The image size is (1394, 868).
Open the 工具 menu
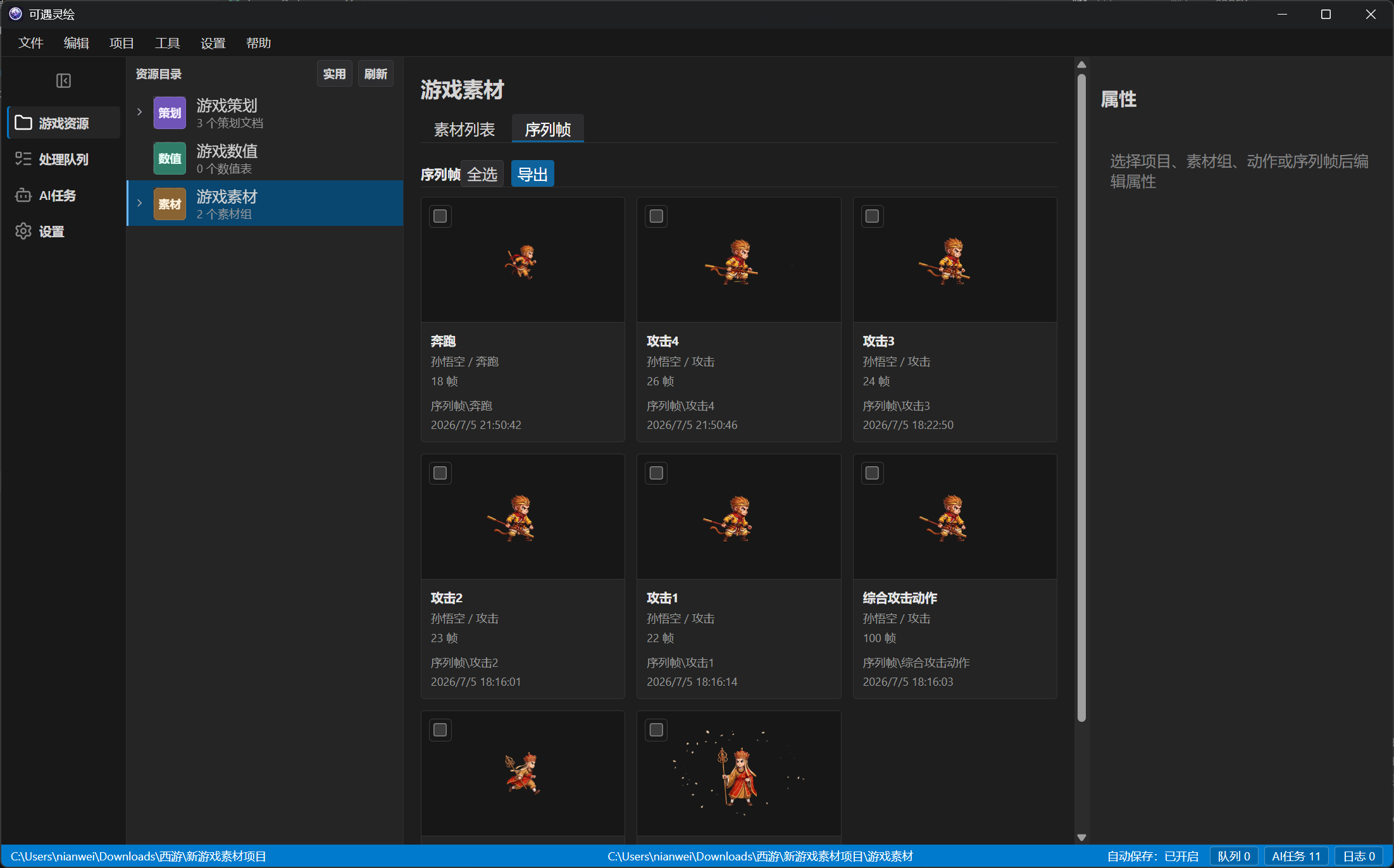[167, 43]
